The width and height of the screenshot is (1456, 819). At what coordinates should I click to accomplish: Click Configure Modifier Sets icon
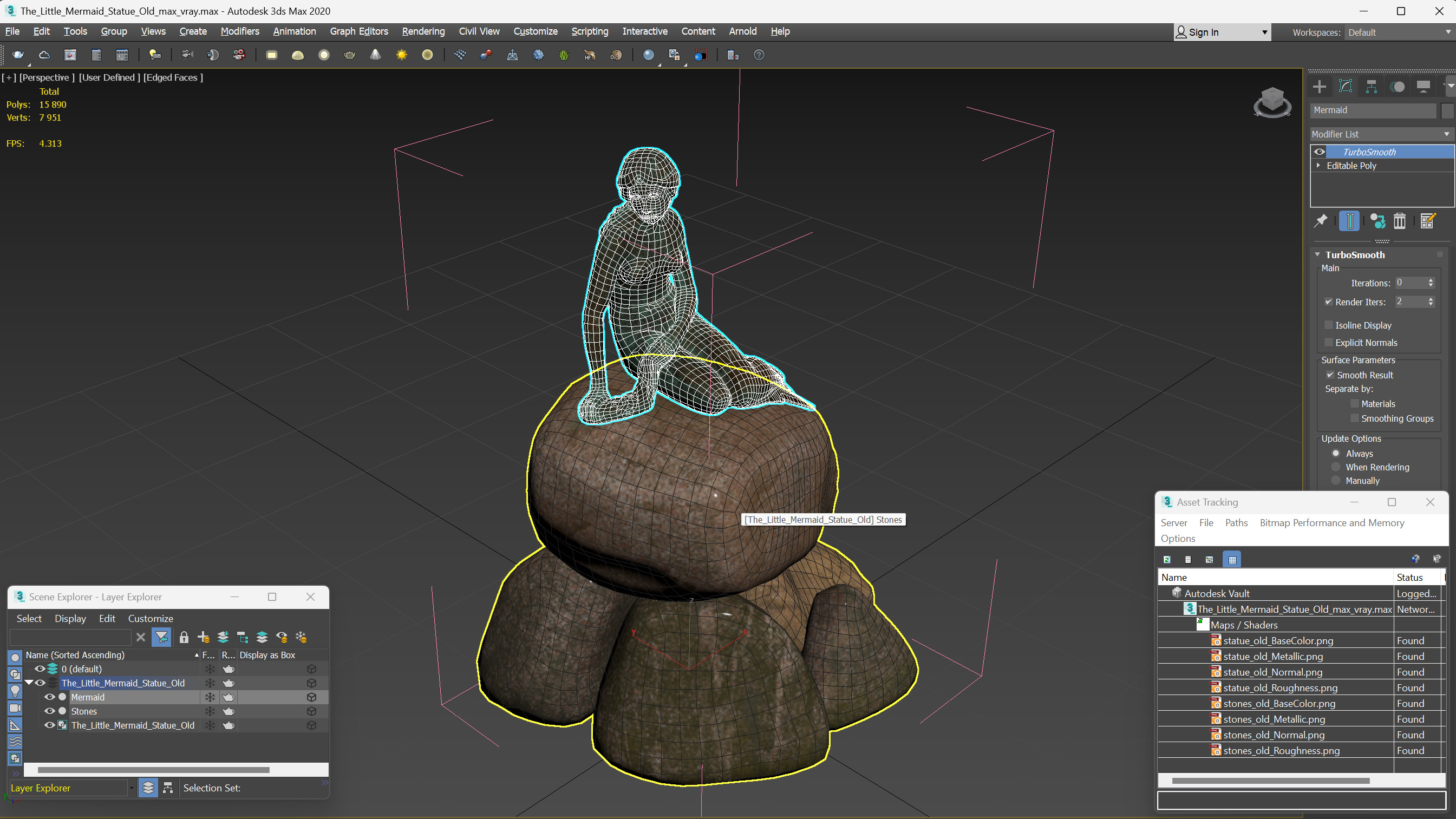pos(1427,221)
